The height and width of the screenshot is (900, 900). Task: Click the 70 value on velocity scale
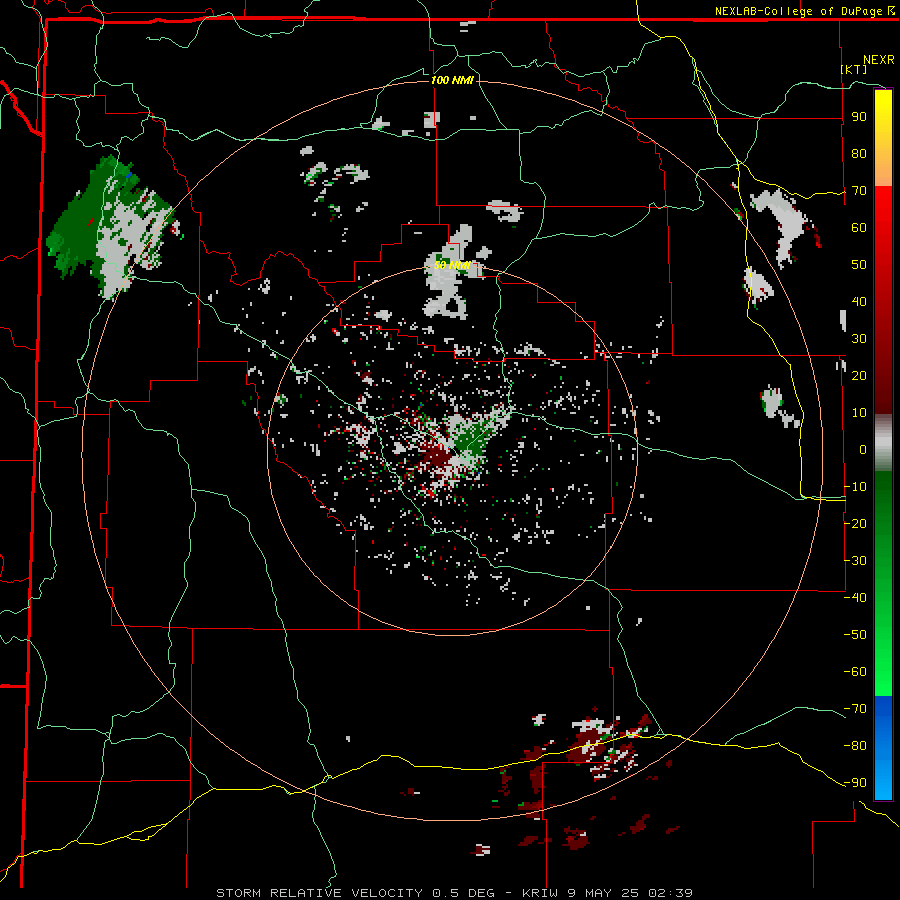point(859,191)
